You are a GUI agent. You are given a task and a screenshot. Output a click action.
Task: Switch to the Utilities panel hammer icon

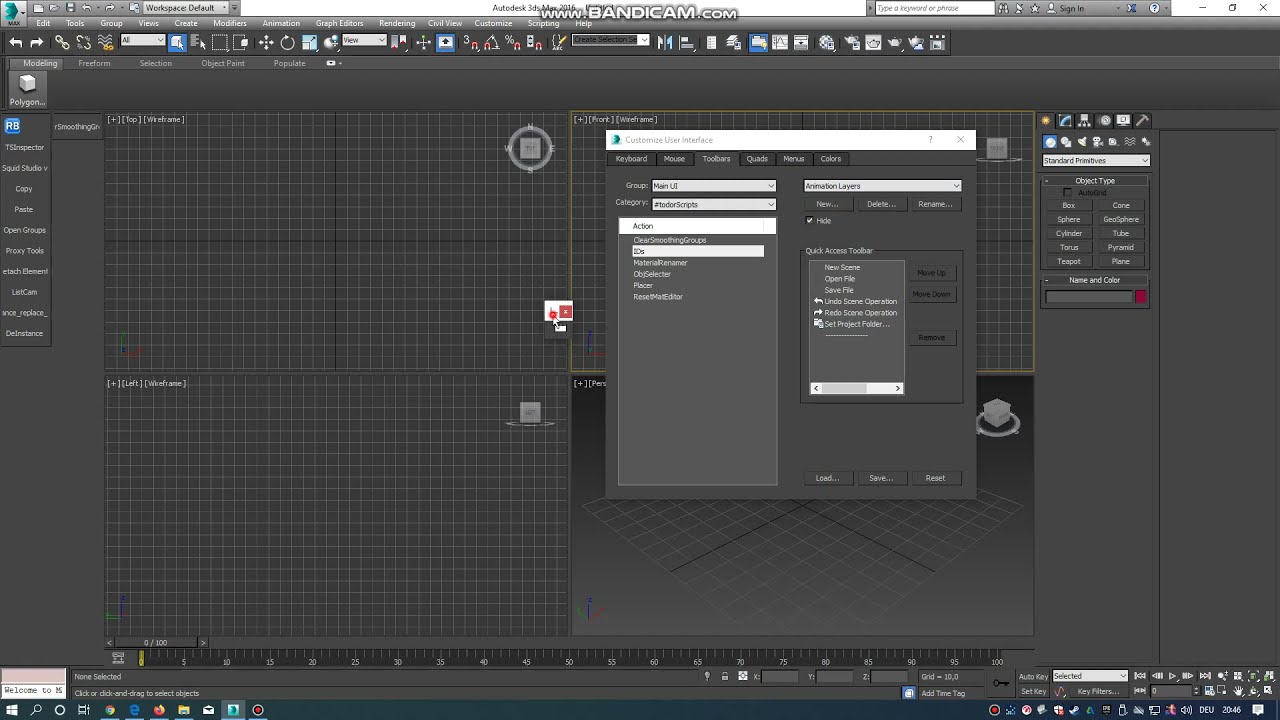[1143, 120]
